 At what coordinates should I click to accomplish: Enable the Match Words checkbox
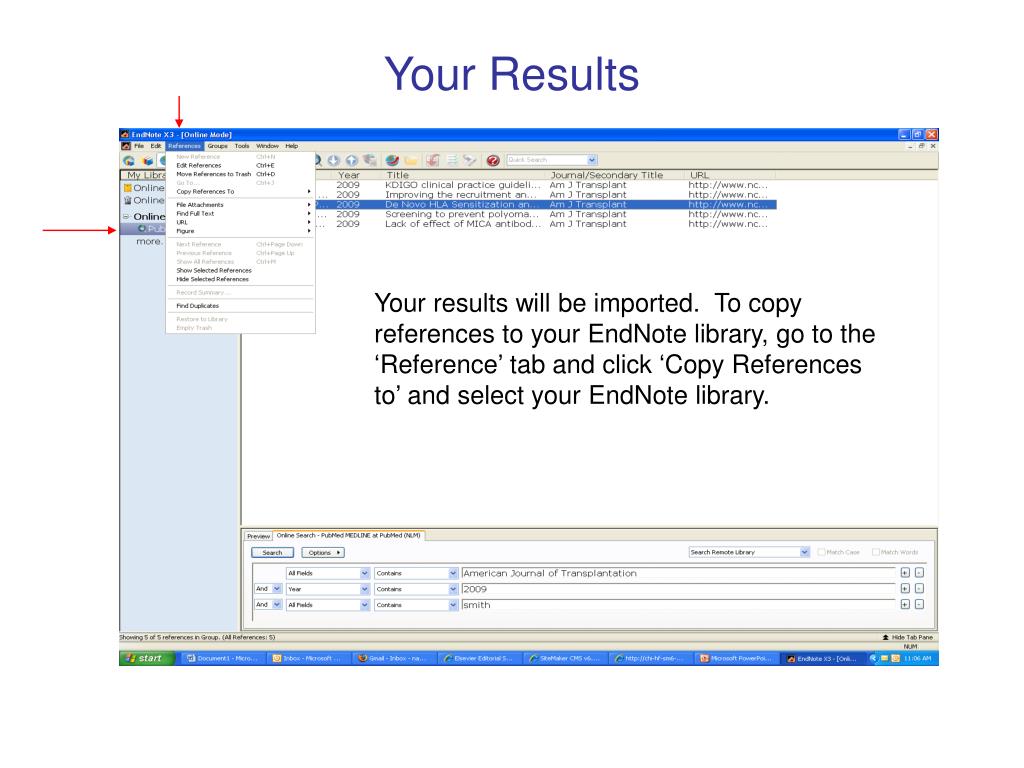tap(876, 552)
